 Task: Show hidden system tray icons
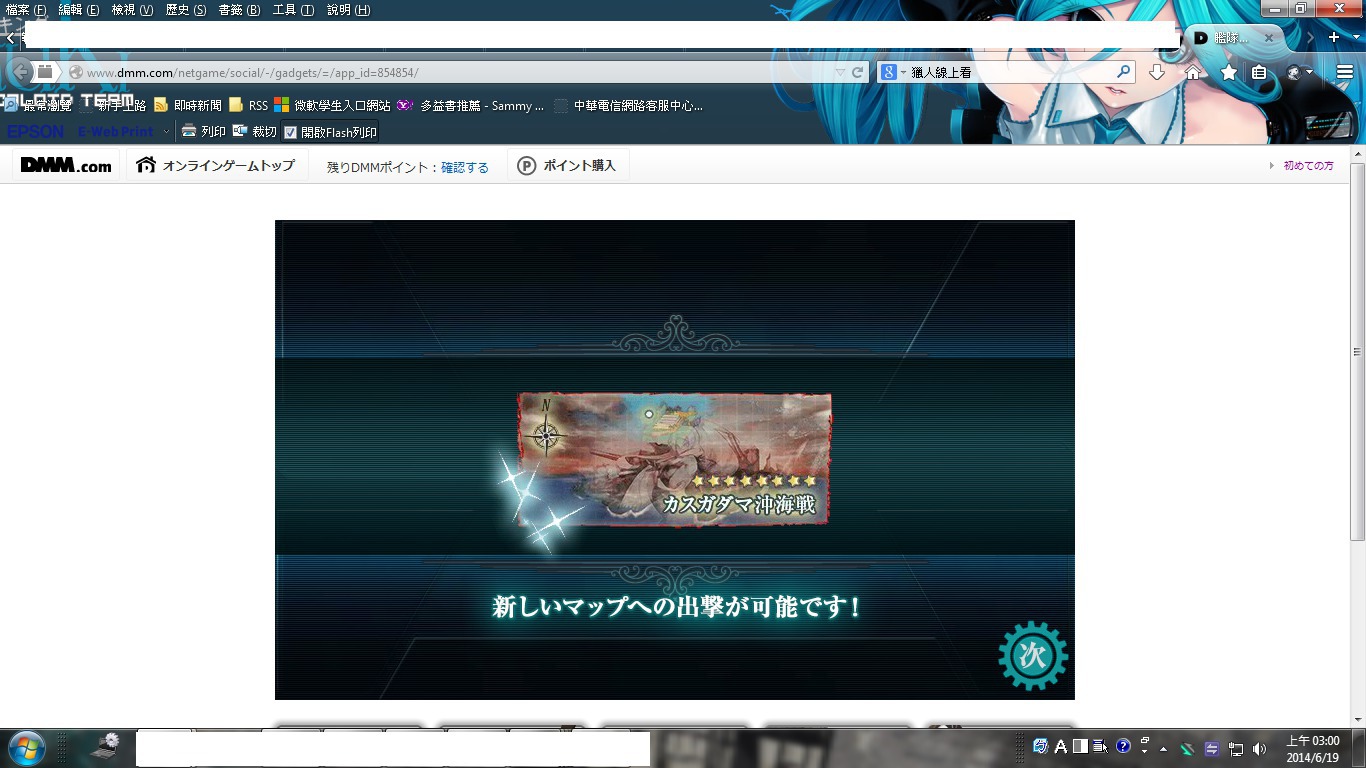click(1163, 748)
